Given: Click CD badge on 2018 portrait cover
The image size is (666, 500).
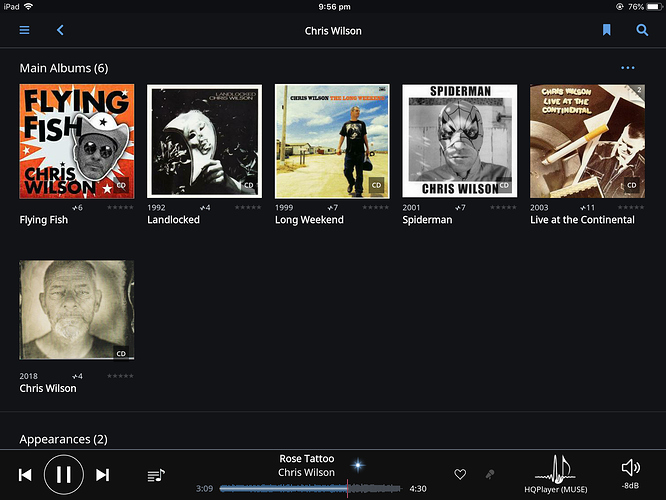Looking at the screenshot, I should click(121, 353).
